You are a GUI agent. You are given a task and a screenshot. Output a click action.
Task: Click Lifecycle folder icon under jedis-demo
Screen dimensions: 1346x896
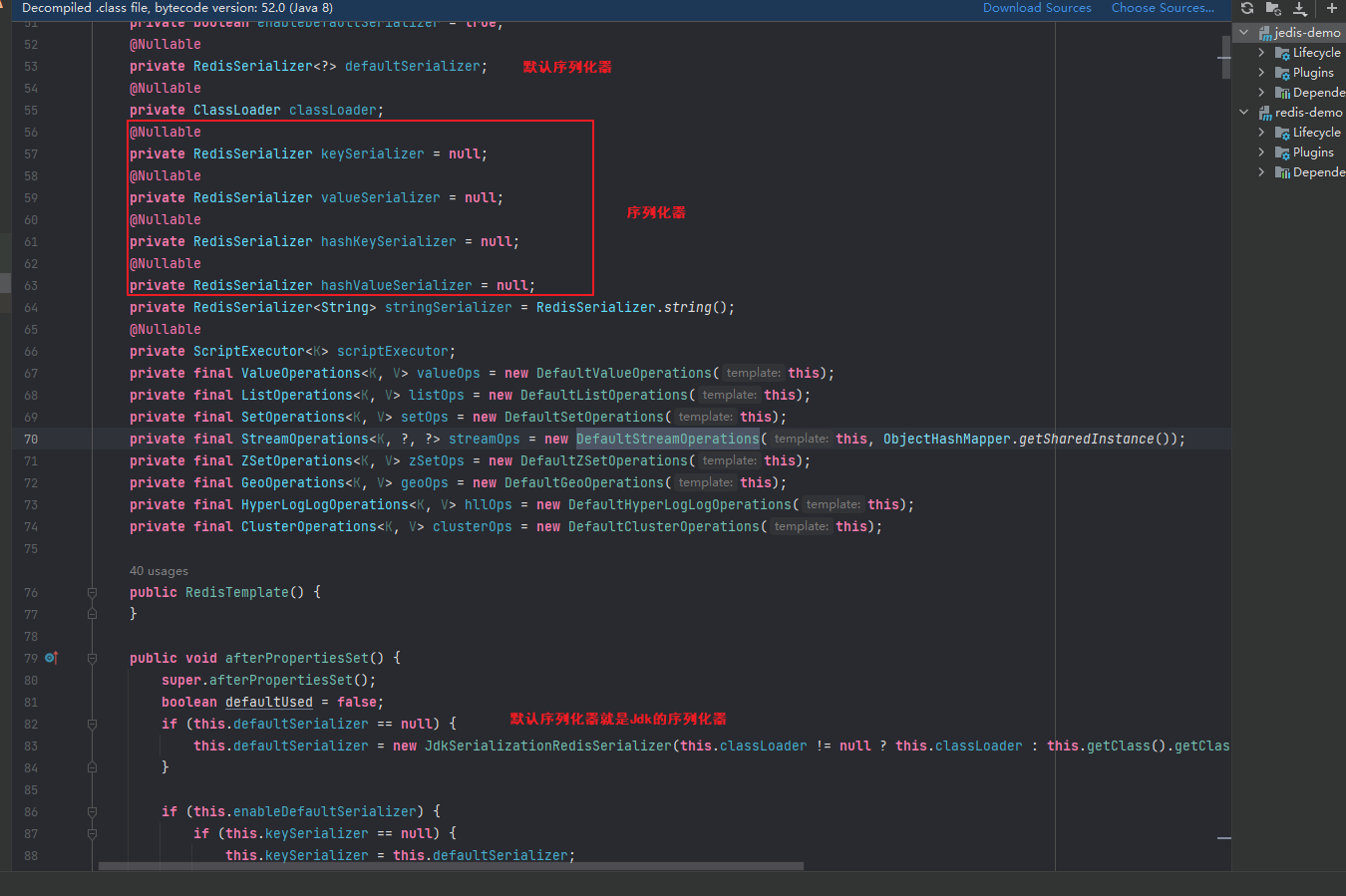click(x=1282, y=53)
